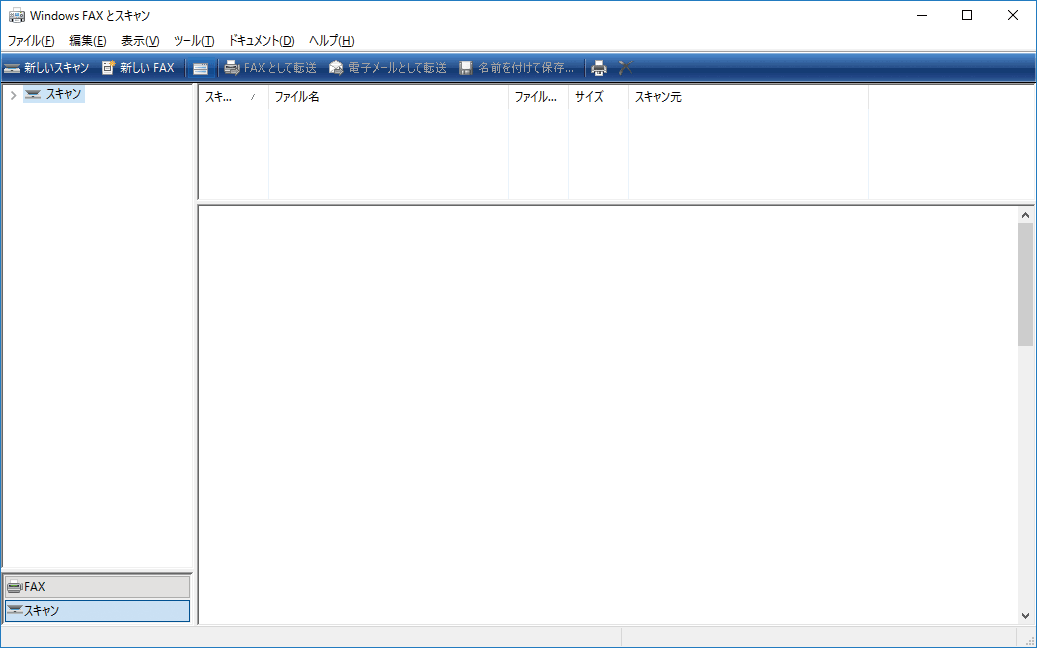This screenshot has width=1037, height=648.
Task: Click the delete X toolbar icon
Action: click(626, 68)
